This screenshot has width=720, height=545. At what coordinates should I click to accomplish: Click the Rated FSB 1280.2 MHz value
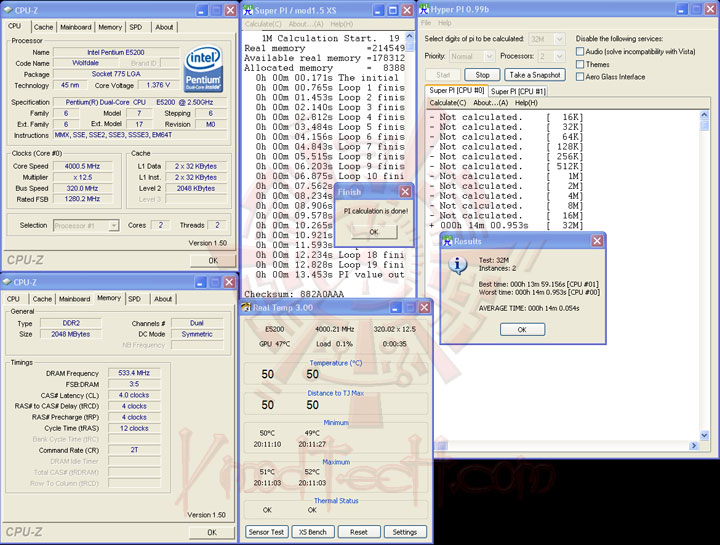pyautogui.click(x=83, y=199)
